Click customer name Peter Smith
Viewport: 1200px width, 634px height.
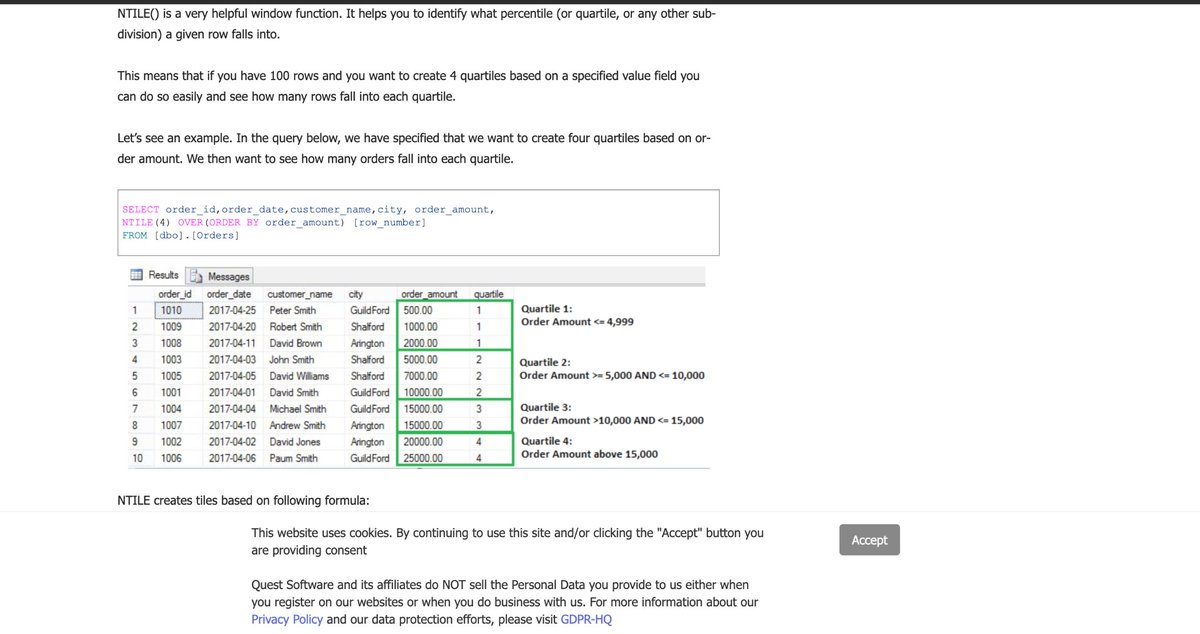[292, 311]
